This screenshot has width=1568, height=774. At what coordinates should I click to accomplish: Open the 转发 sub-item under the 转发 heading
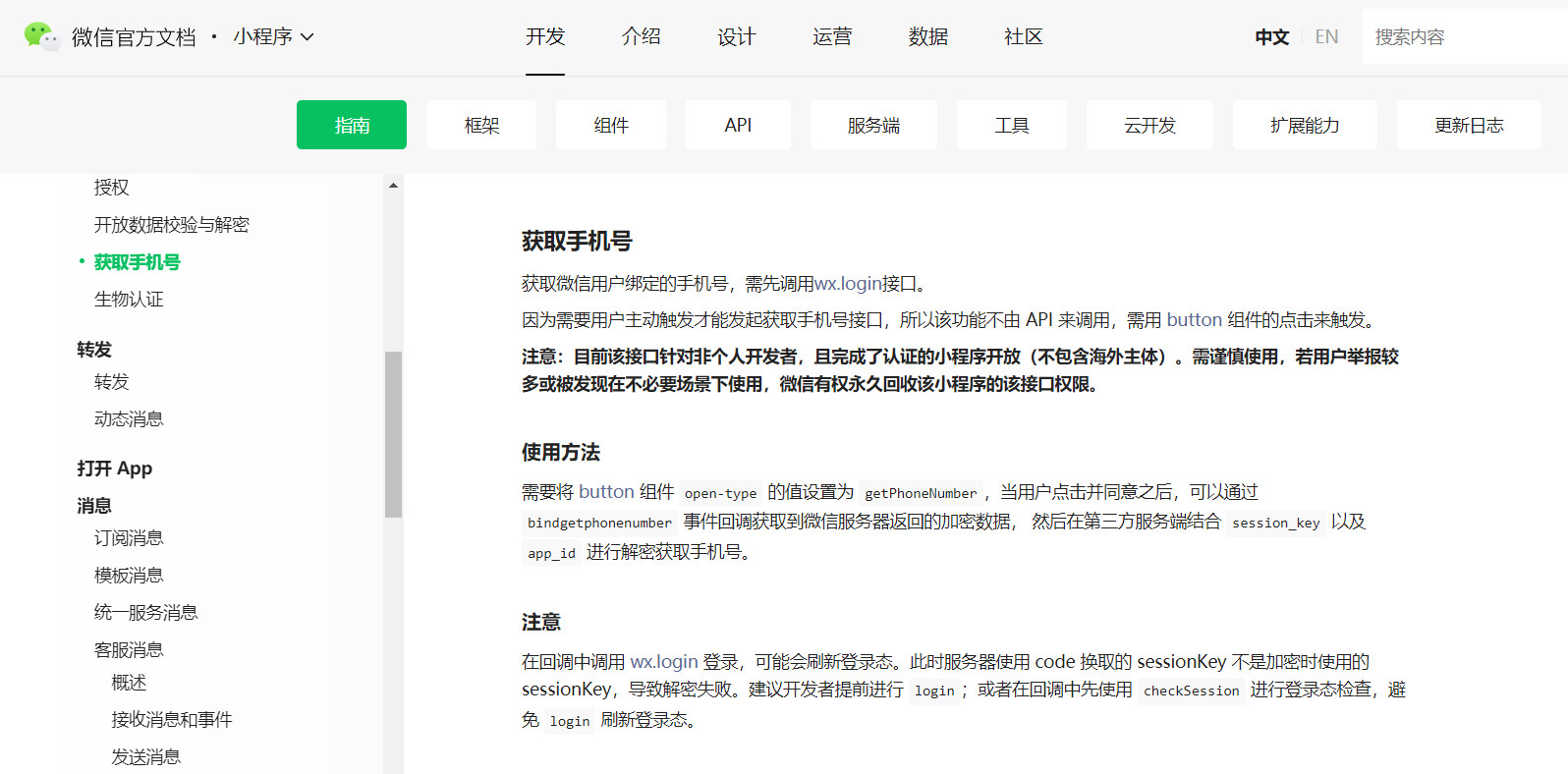point(112,382)
